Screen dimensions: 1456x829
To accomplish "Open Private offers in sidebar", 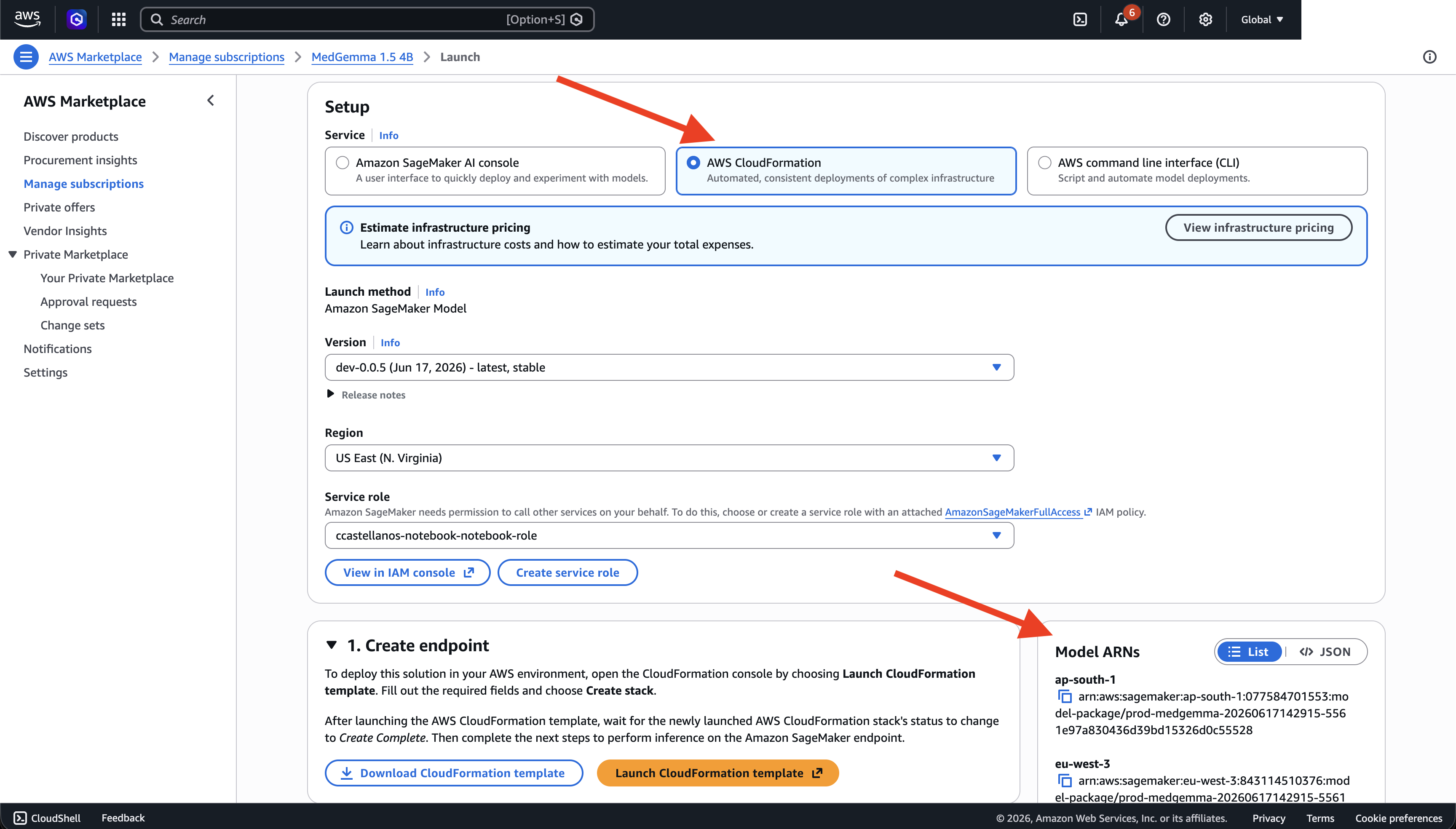I will 59,207.
